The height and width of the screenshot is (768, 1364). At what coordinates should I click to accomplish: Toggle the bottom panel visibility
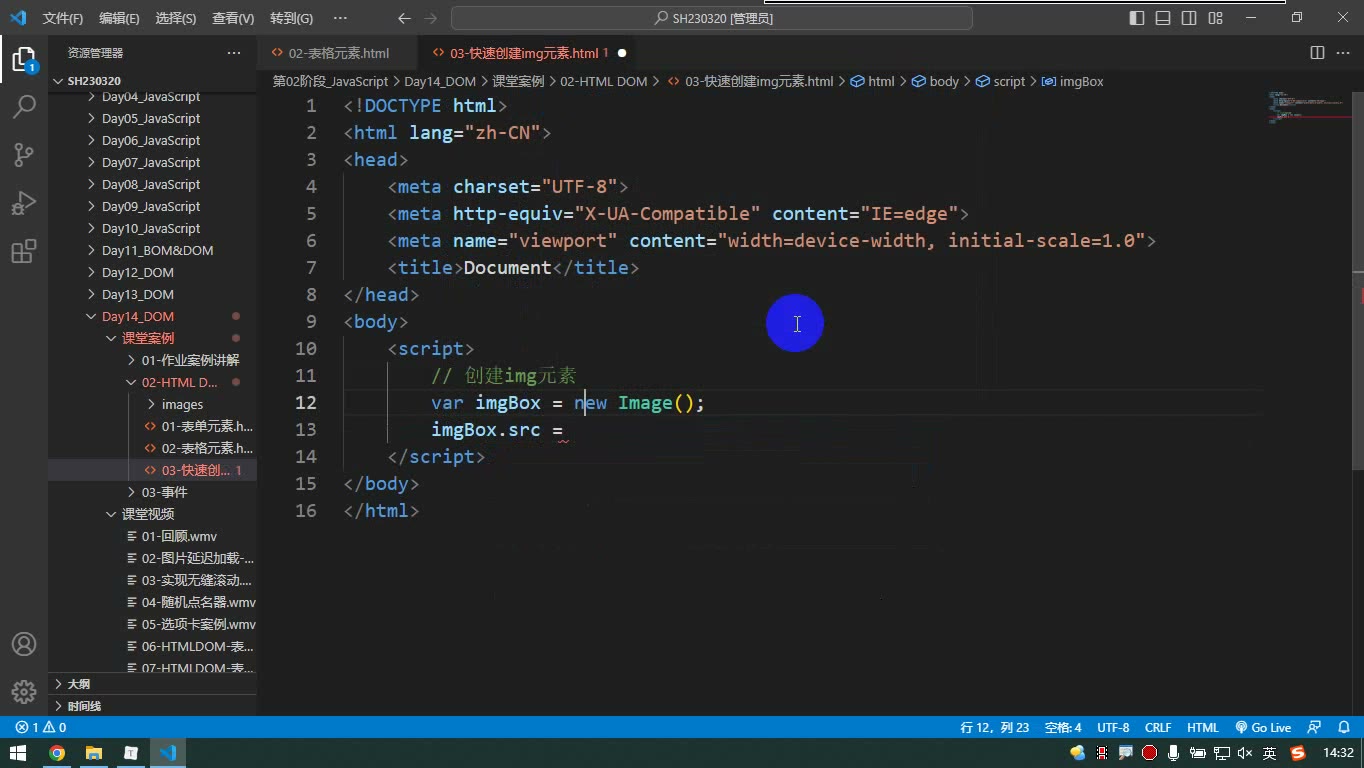1163,18
